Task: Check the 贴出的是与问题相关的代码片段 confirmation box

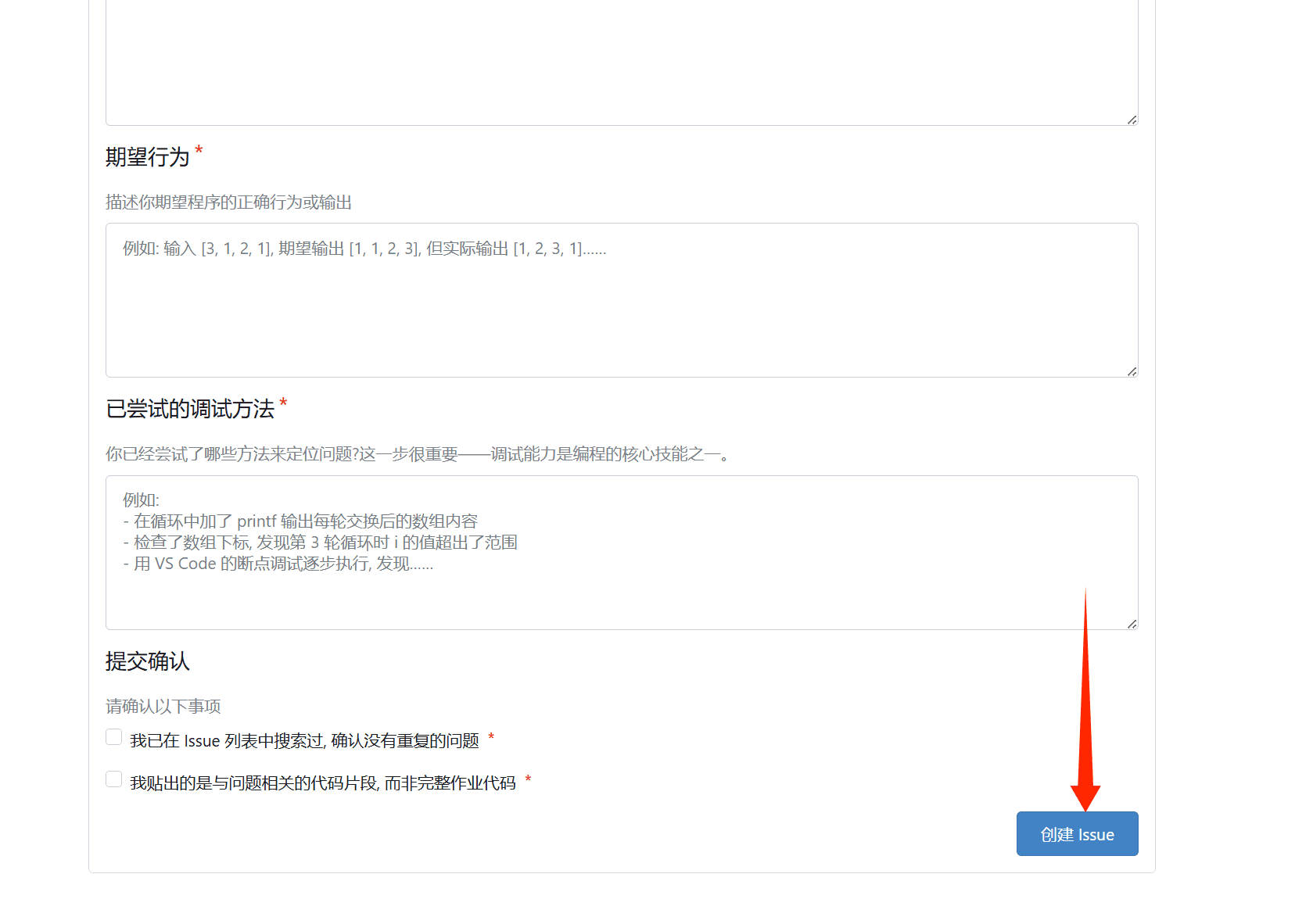Action: coord(114,779)
